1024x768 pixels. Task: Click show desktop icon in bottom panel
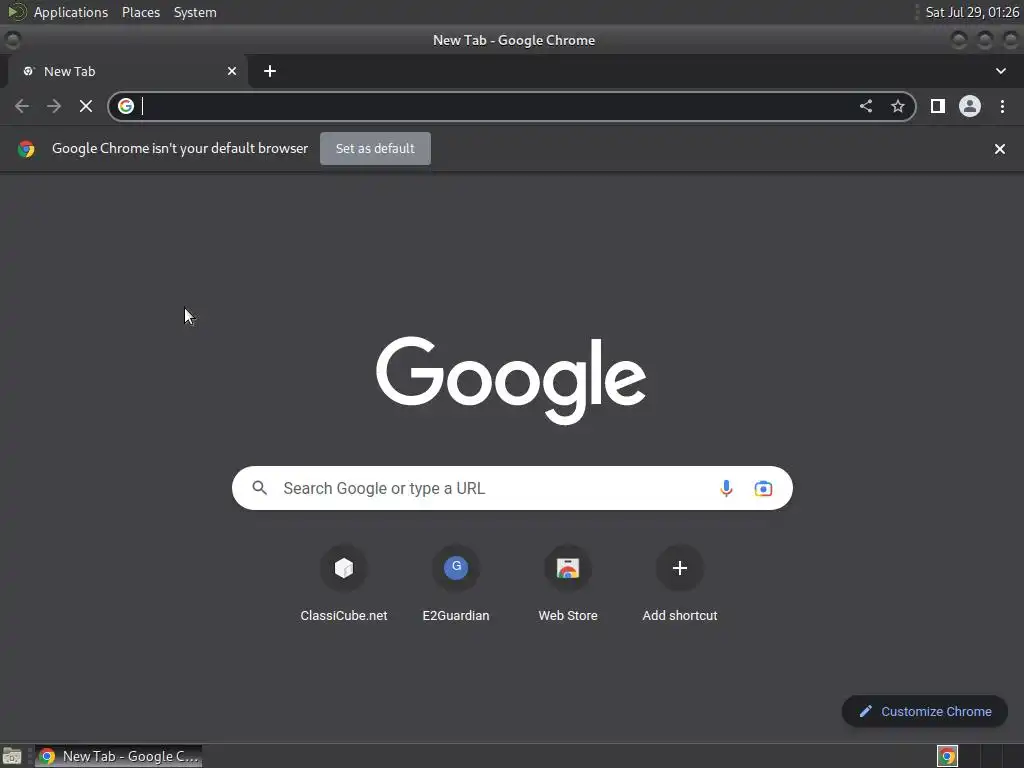12,756
